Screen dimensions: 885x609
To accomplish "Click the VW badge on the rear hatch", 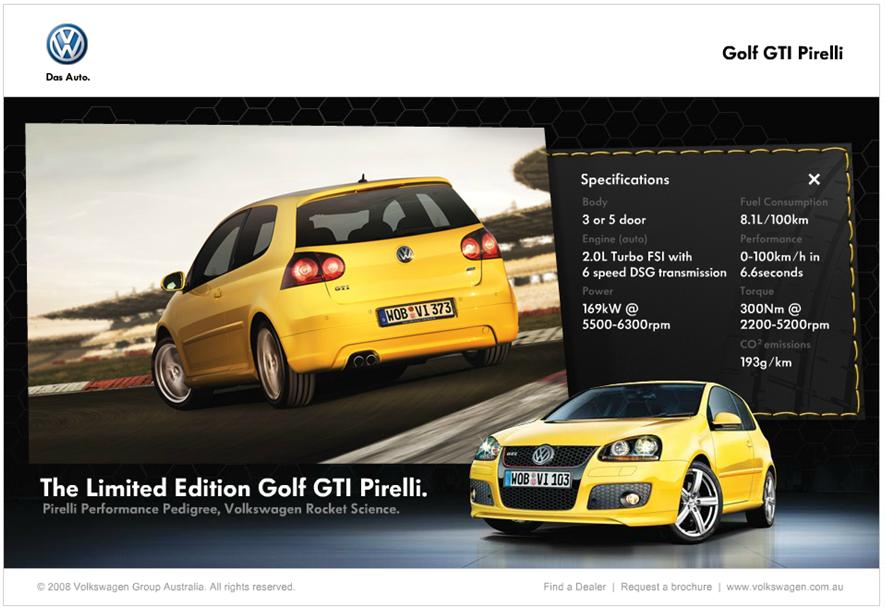I will click(405, 254).
